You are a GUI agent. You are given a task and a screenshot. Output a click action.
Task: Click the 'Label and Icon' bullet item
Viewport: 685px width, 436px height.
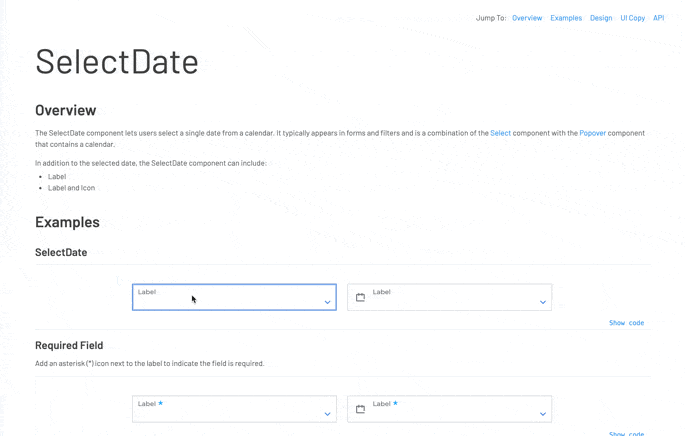pos(71,188)
